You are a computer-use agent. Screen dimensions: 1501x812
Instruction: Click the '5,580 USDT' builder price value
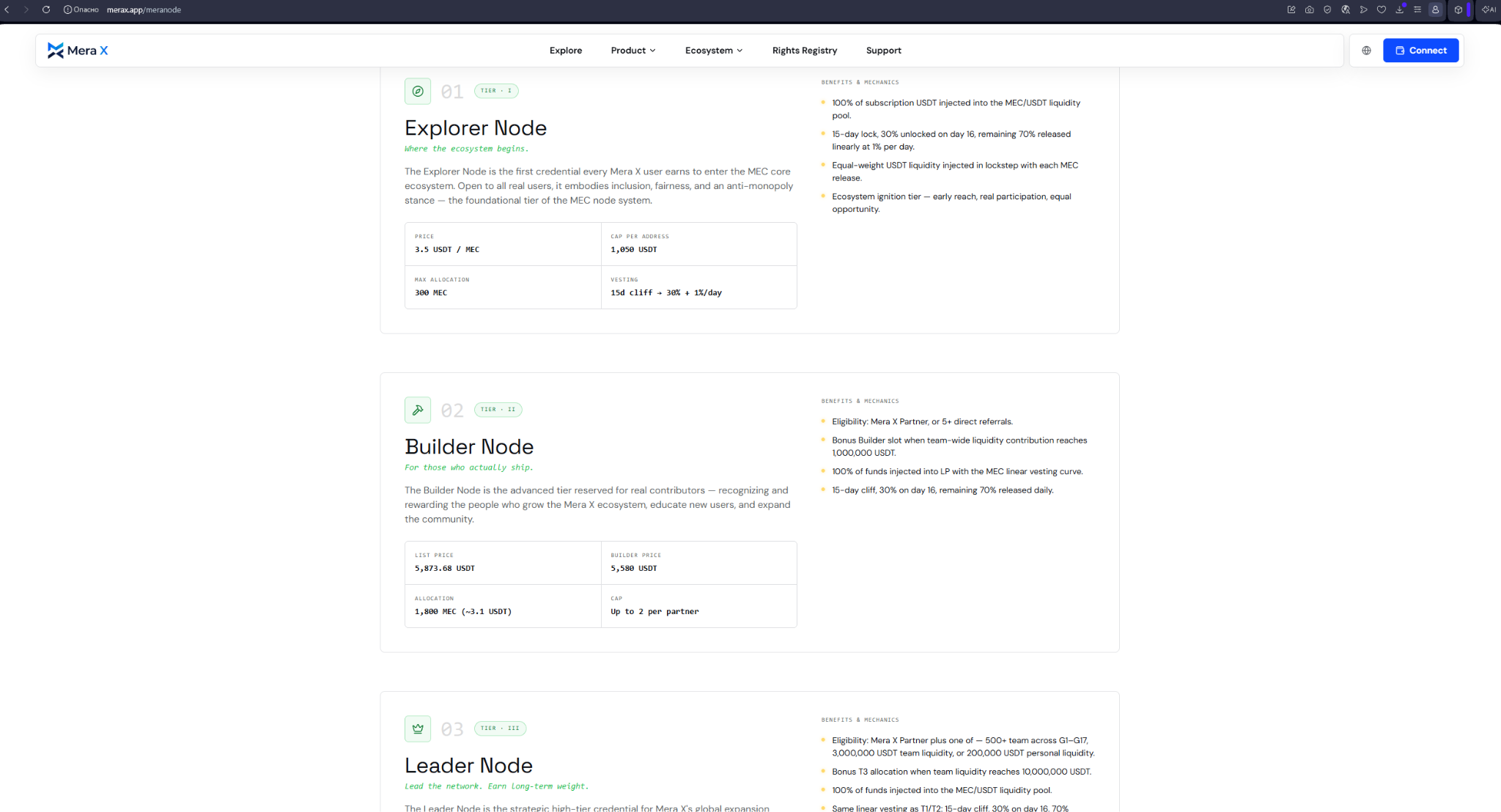click(634, 569)
